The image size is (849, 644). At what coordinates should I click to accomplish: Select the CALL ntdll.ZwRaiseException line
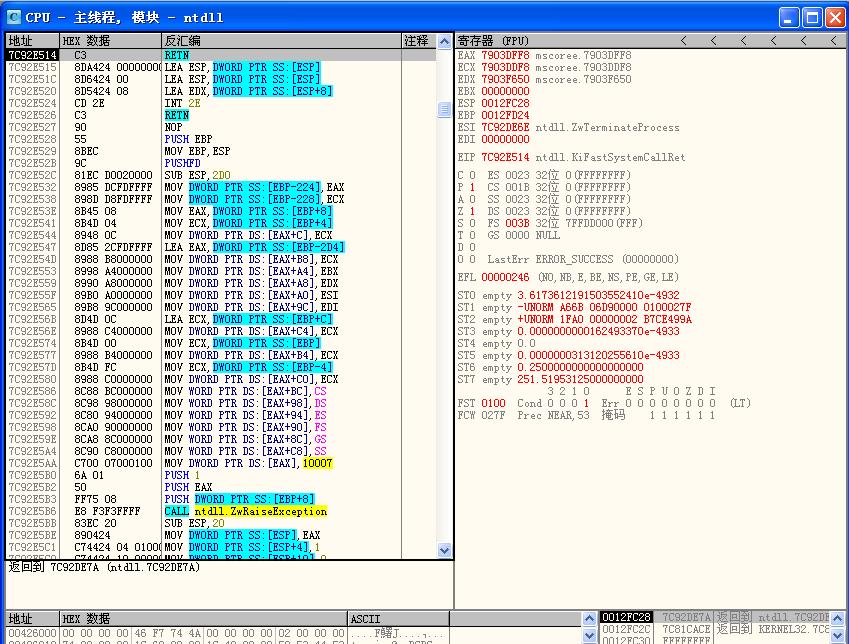(246, 511)
